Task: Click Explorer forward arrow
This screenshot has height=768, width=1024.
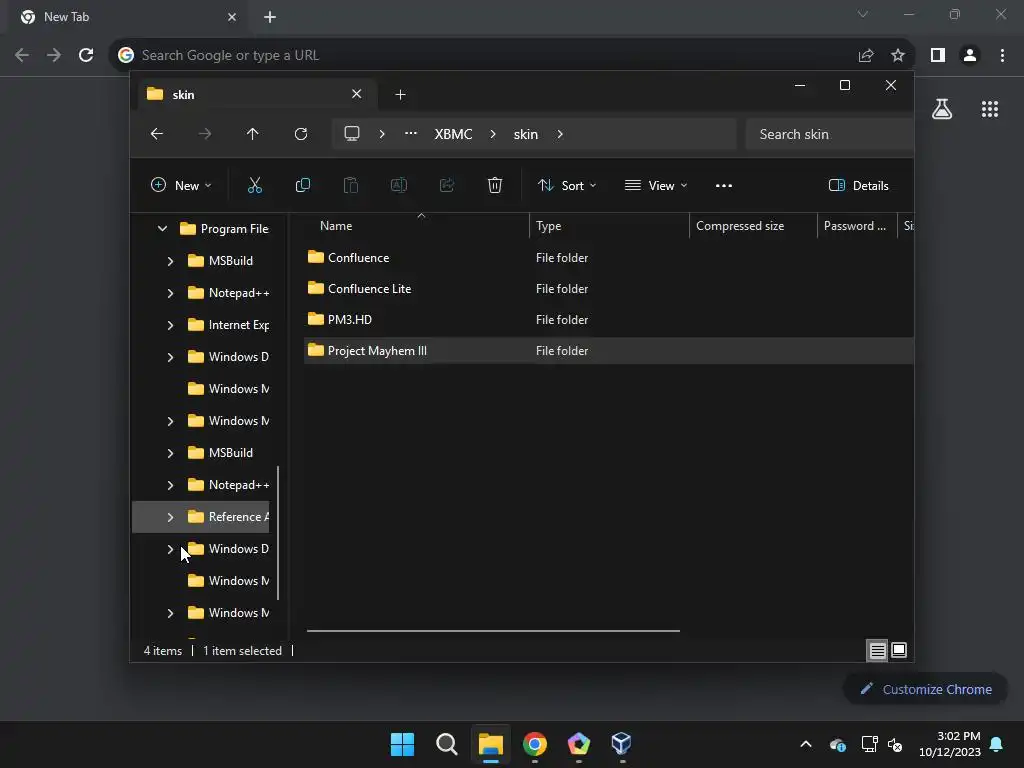Action: tap(204, 134)
